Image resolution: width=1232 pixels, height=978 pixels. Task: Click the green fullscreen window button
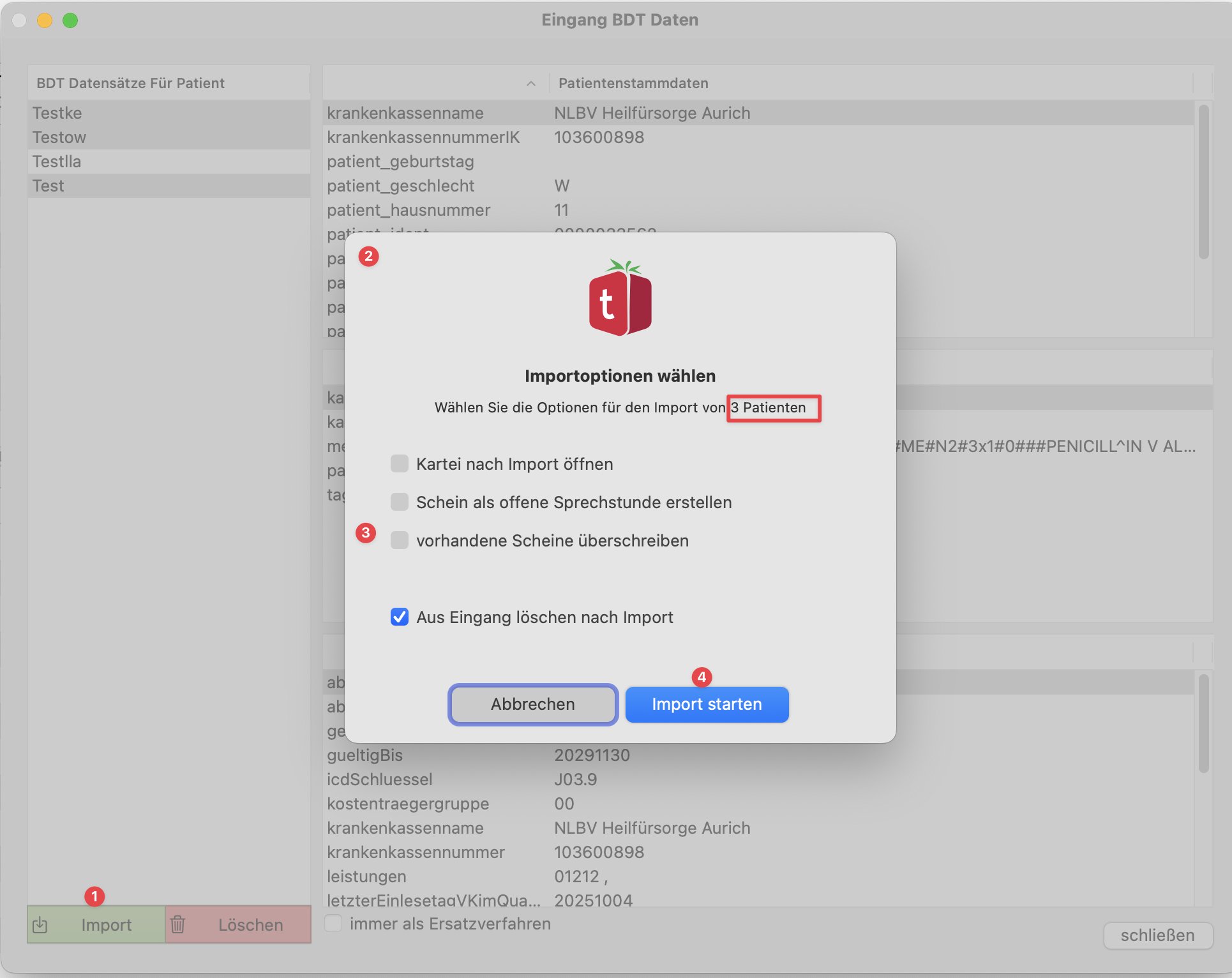tap(70, 20)
